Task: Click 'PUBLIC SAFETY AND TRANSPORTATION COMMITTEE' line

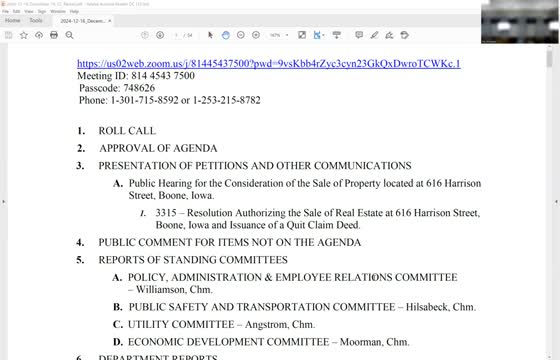Action: [302, 307]
